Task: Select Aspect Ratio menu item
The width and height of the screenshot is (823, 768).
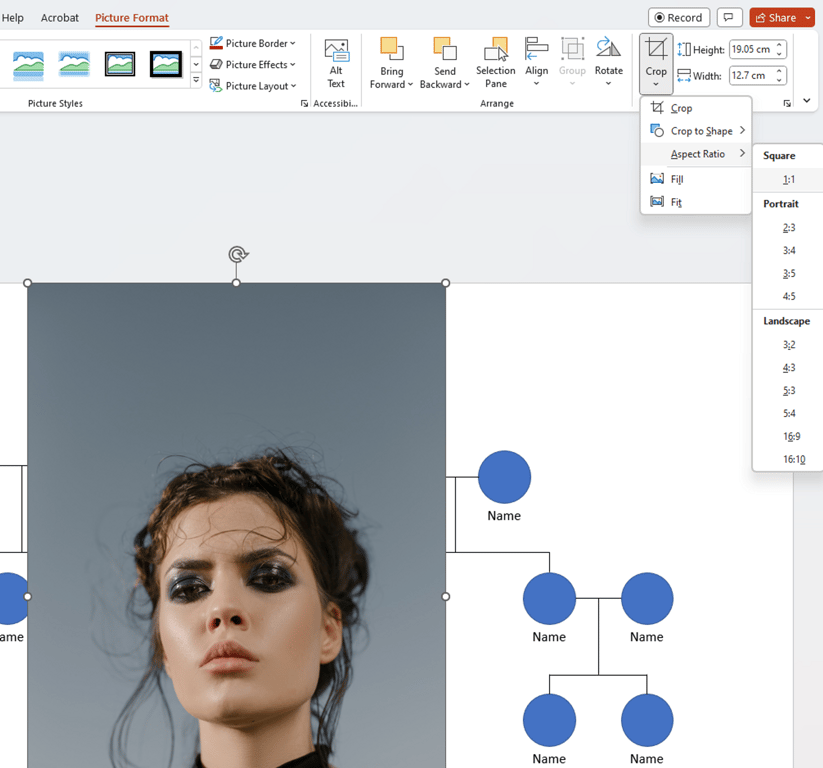Action: (696, 154)
